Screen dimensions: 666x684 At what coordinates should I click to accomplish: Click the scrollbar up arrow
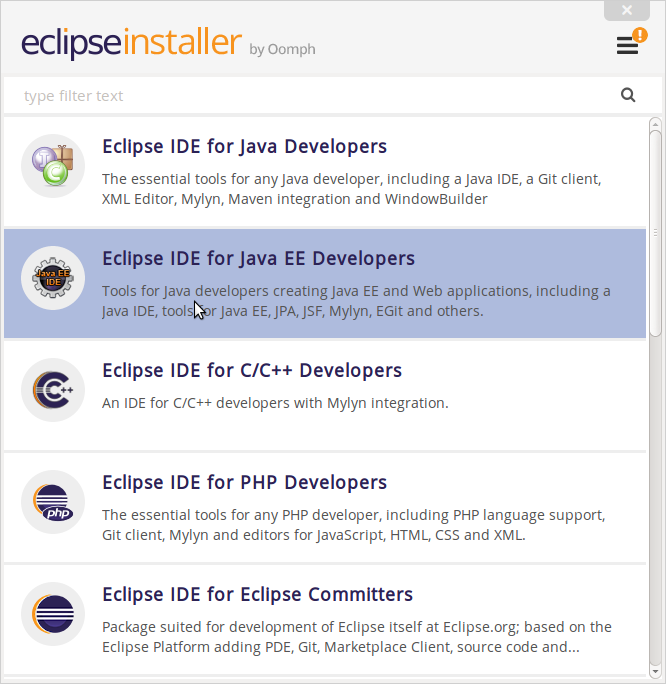pos(655,124)
